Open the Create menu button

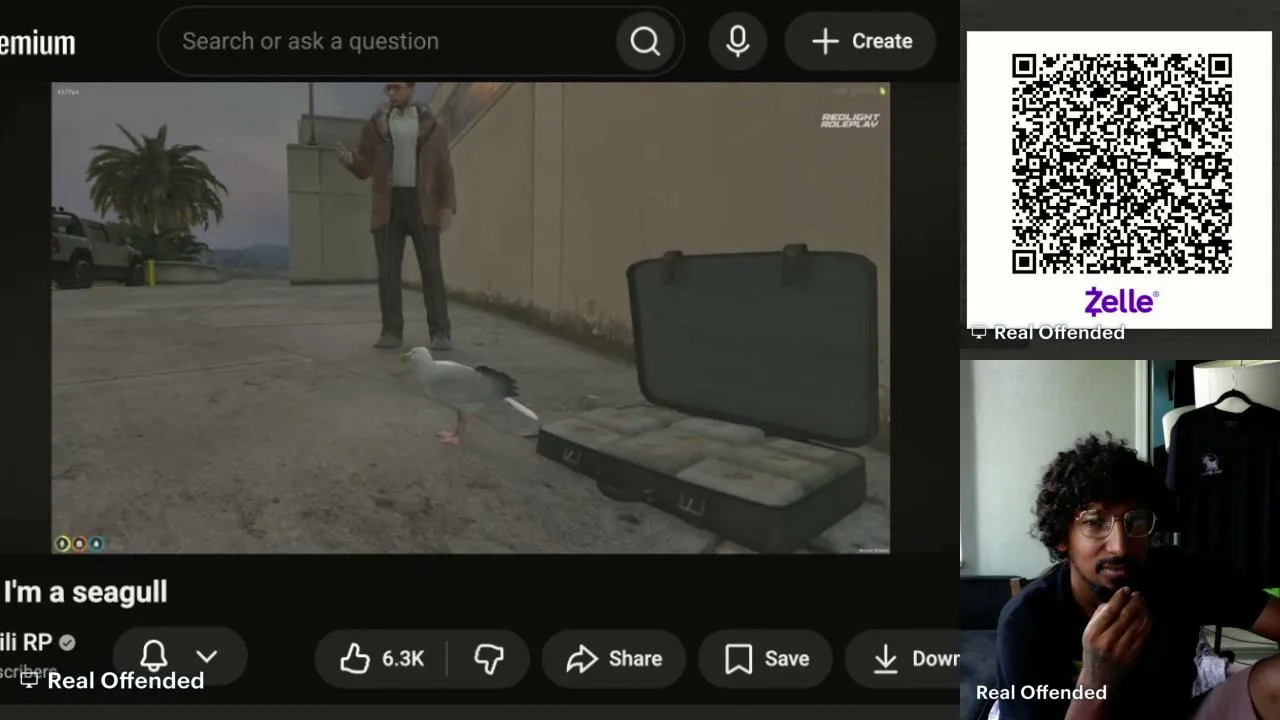coord(861,41)
